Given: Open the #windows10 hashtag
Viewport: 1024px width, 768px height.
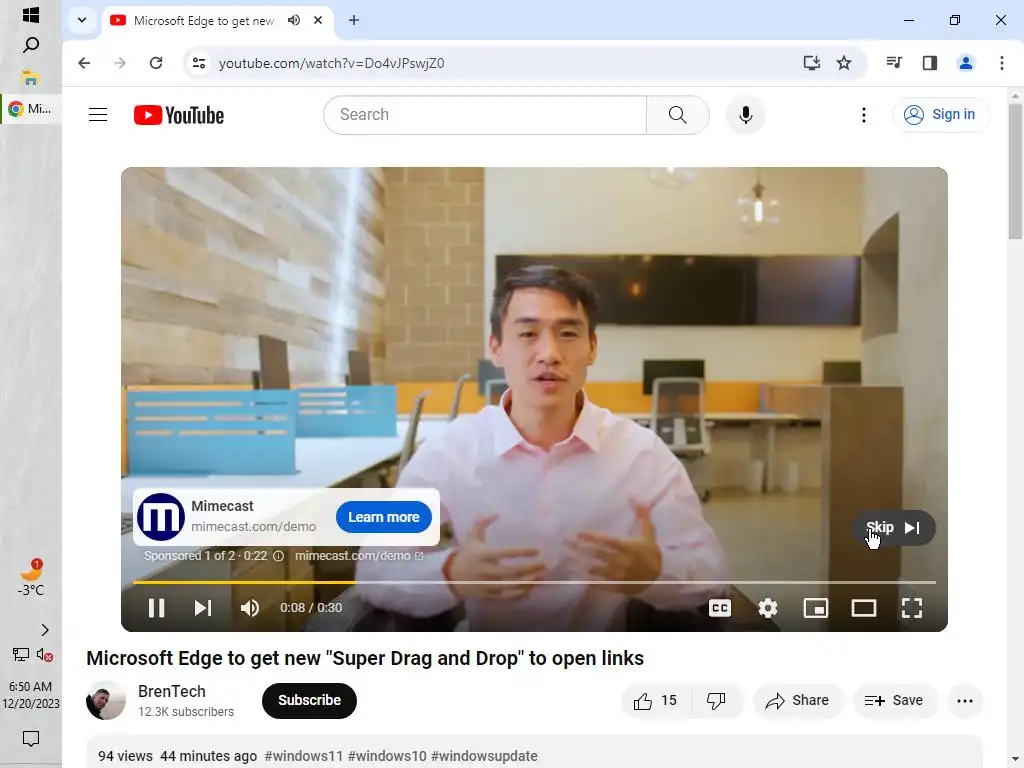Looking at the screenshot, I should [x=387, y=756].
